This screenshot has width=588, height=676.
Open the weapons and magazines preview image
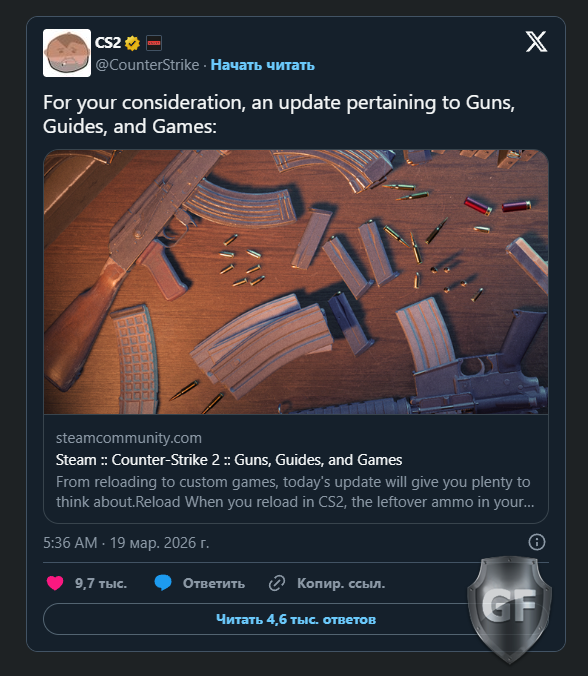(x=296, y=282)
